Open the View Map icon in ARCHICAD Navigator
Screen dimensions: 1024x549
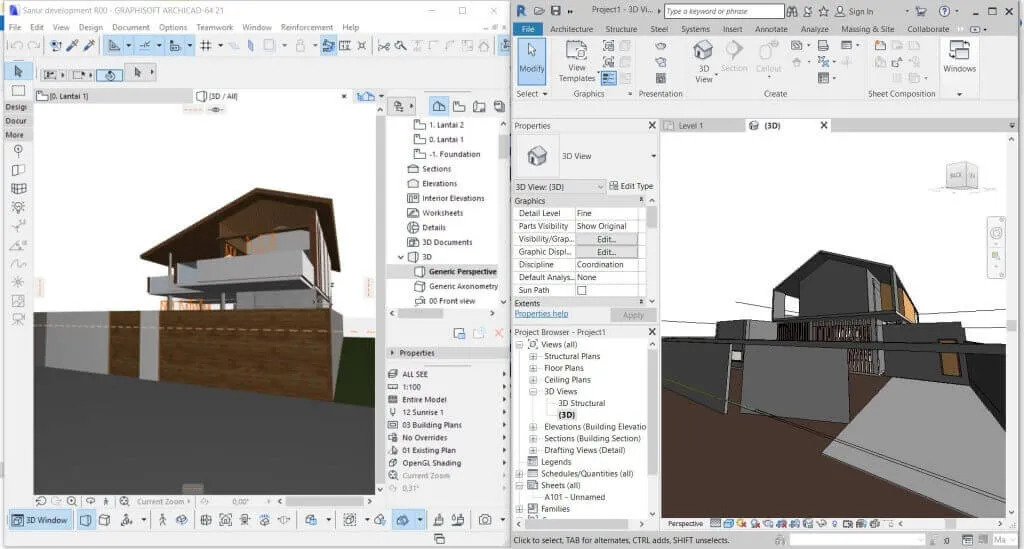(x=459, y=106)
